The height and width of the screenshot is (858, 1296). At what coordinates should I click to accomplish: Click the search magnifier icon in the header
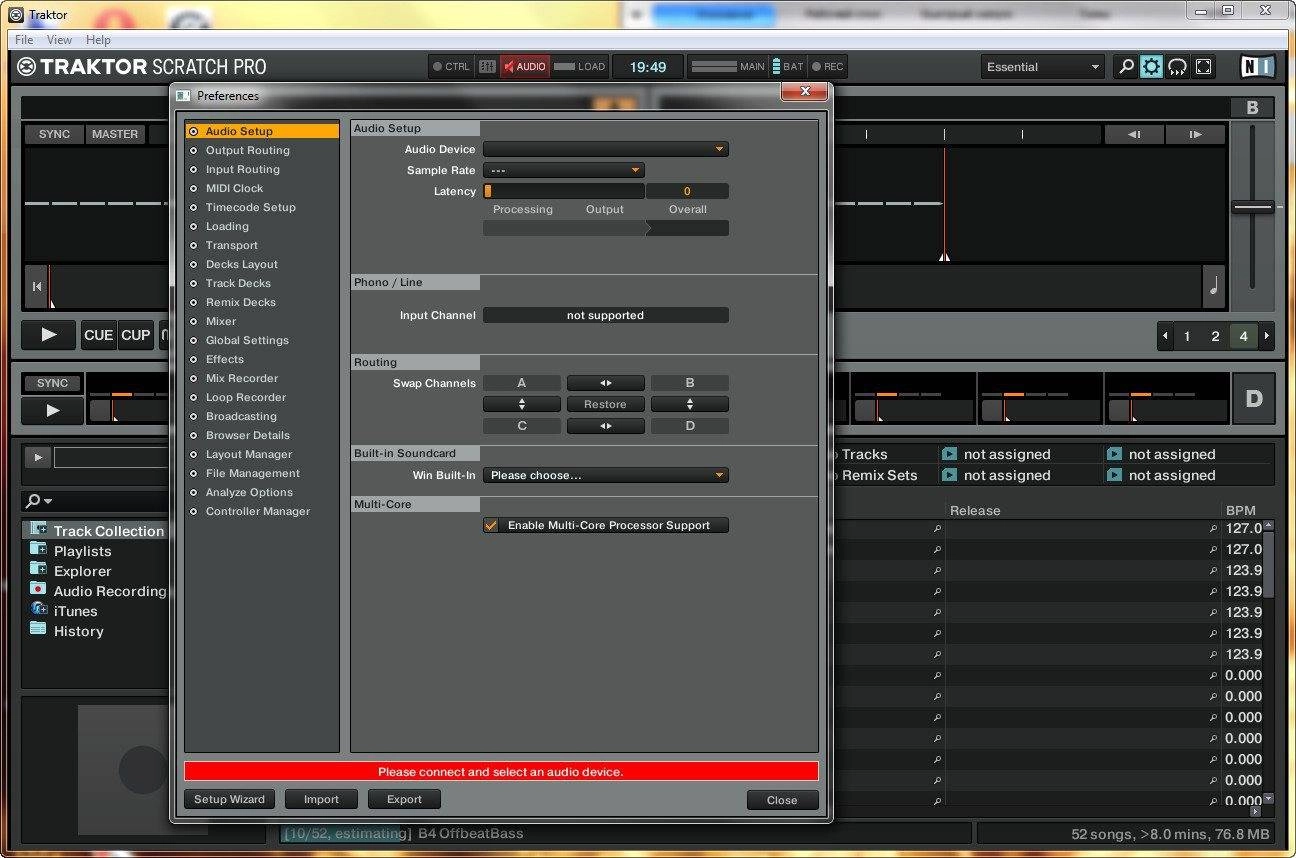point(1126,67)
